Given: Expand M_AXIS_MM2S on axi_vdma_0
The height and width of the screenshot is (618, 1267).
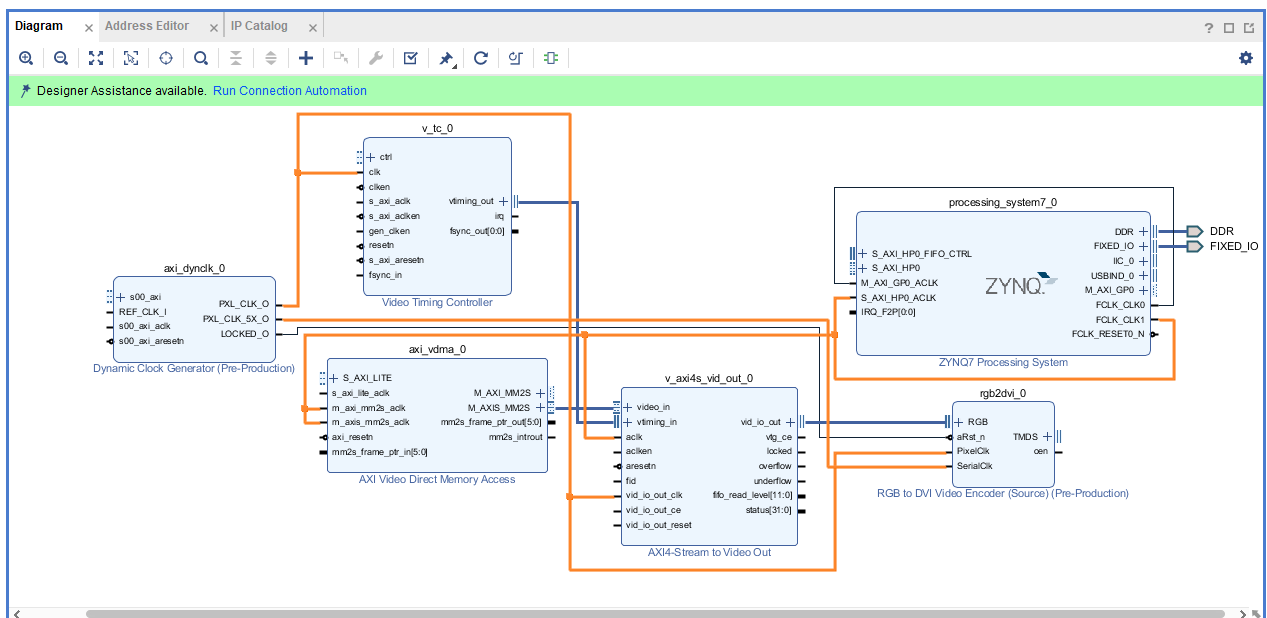Looking at the screenshot, I should (540, 407).
